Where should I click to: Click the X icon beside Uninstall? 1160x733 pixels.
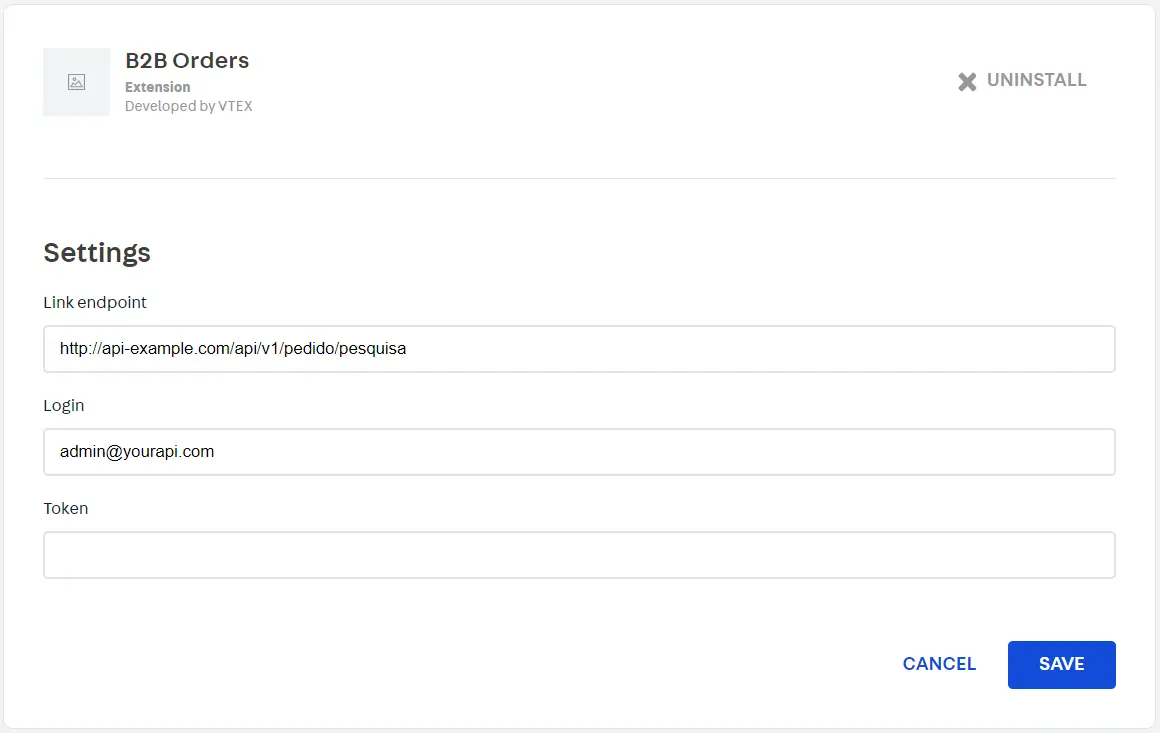coord(967,81)
